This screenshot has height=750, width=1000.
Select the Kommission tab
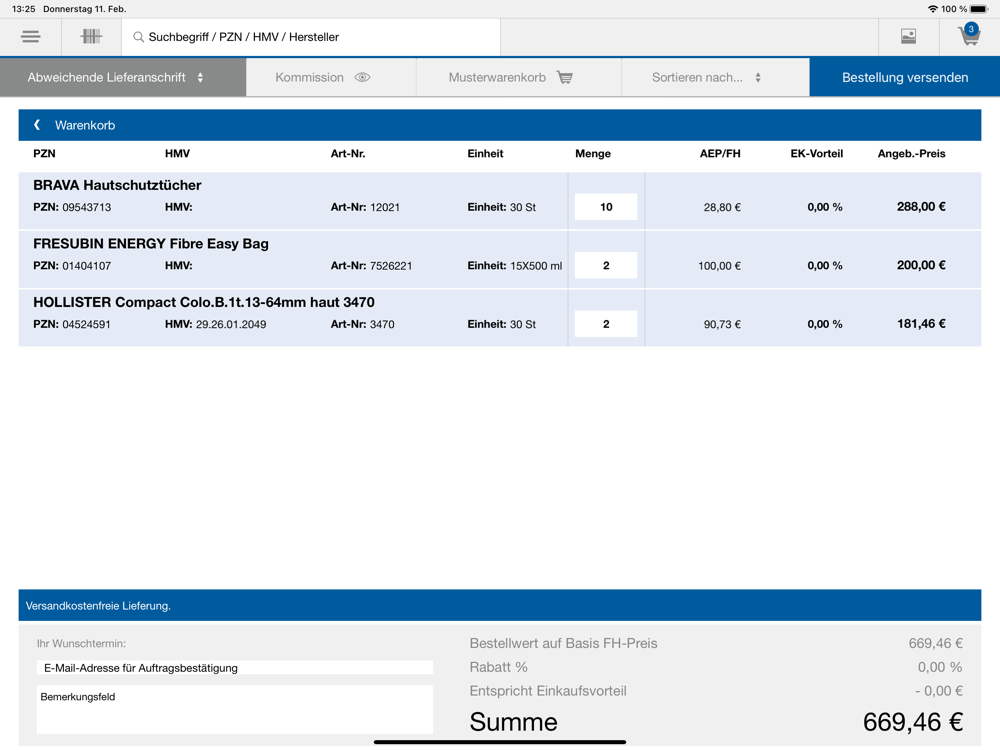331,77
